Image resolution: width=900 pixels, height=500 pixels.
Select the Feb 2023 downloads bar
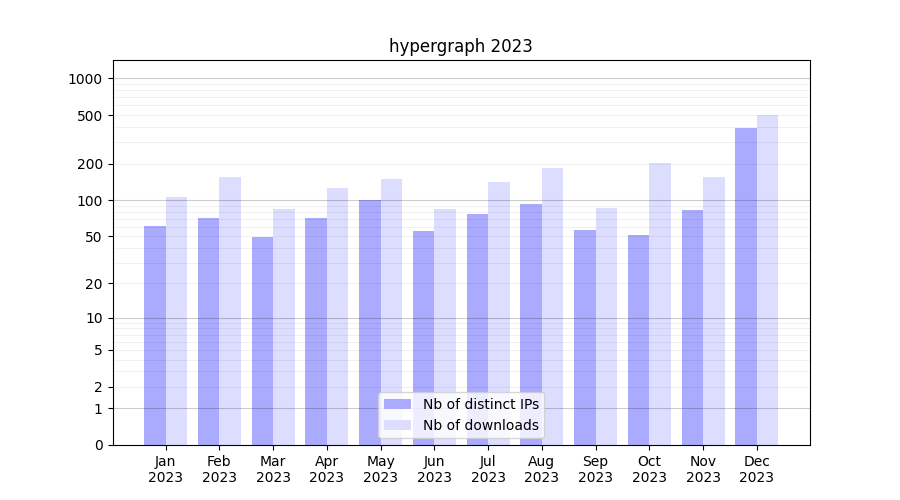pos(230,311)
